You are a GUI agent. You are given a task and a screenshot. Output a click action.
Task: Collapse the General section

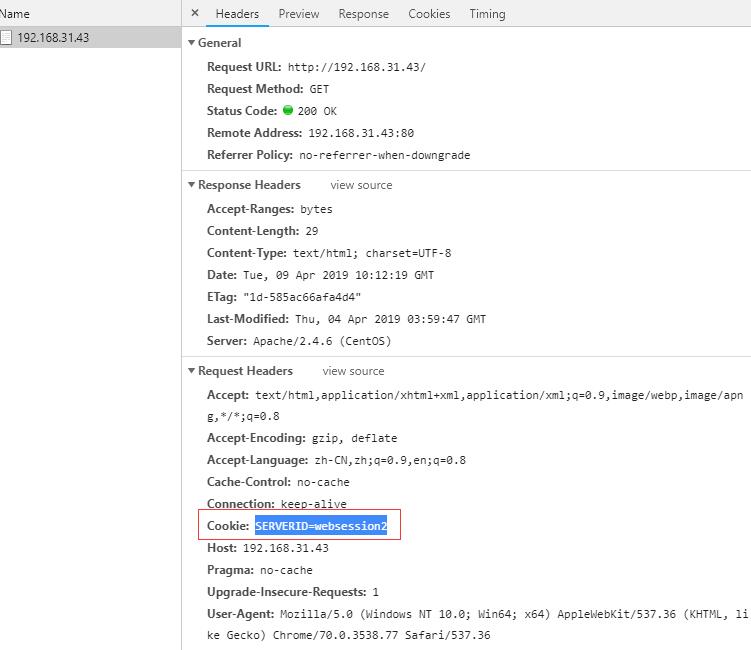coord(192,43)
